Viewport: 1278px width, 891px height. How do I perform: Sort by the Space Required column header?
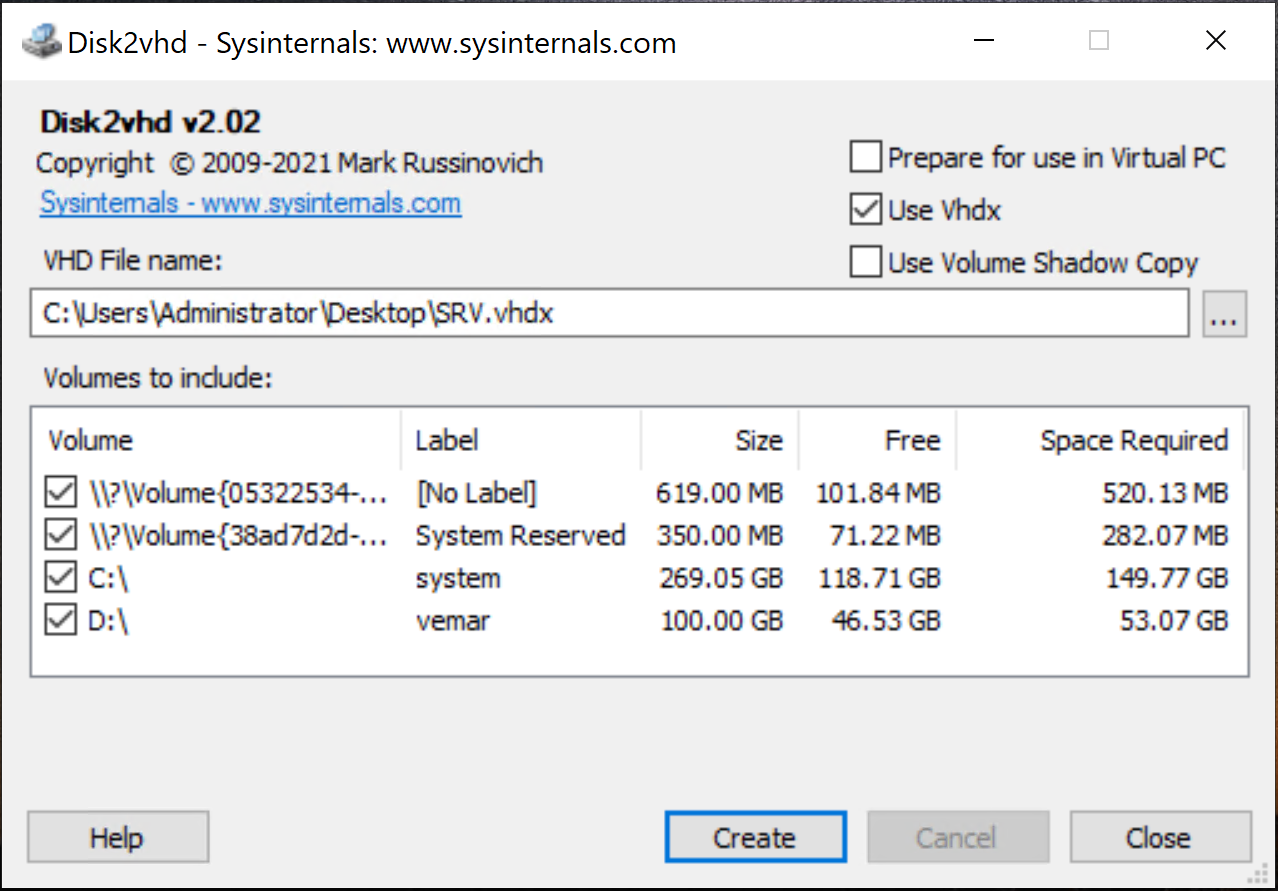(x=1099, y=441)
